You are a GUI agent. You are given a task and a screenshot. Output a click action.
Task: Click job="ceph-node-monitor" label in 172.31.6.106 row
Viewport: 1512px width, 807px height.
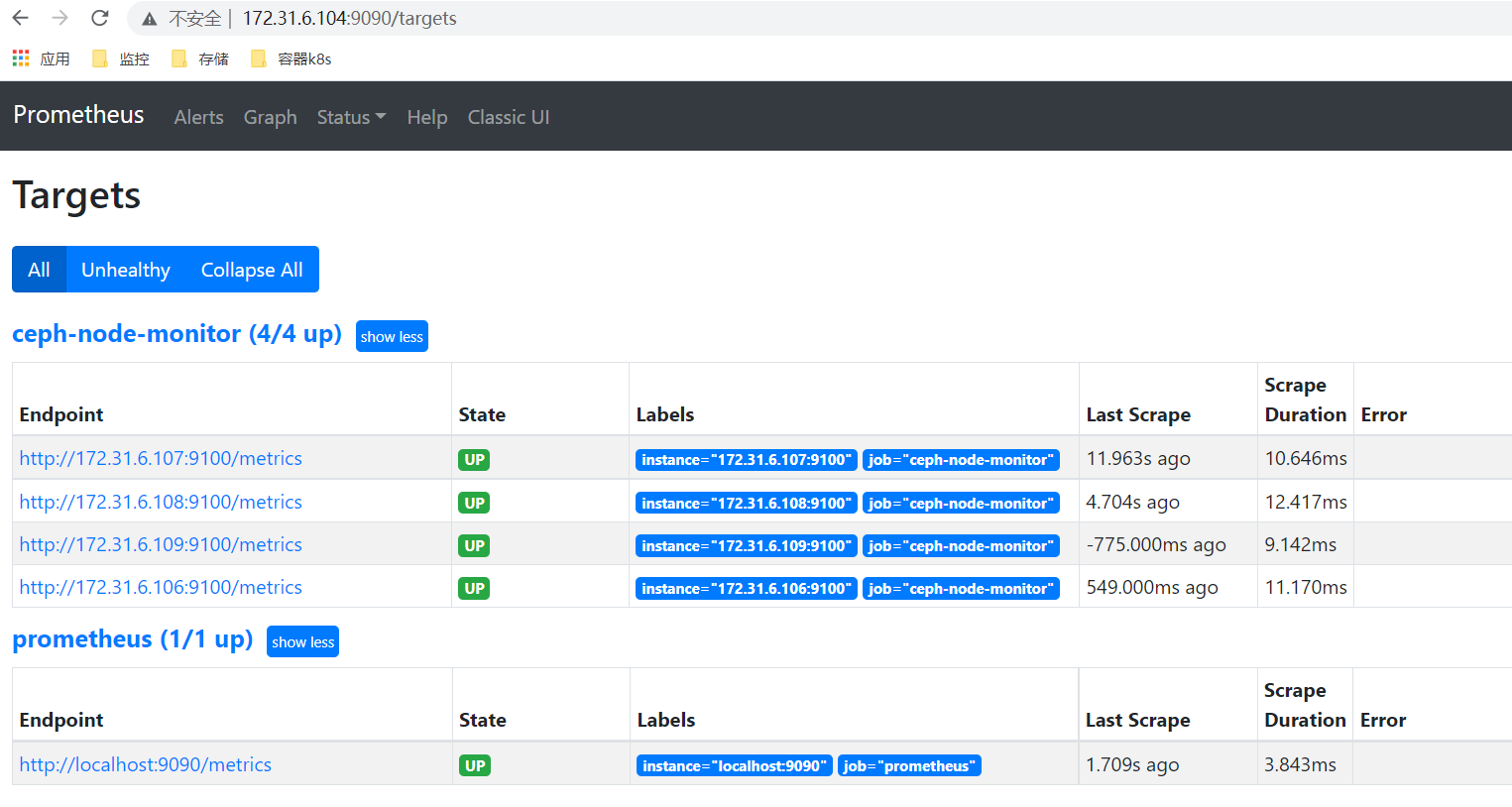(x=961, y=588)
